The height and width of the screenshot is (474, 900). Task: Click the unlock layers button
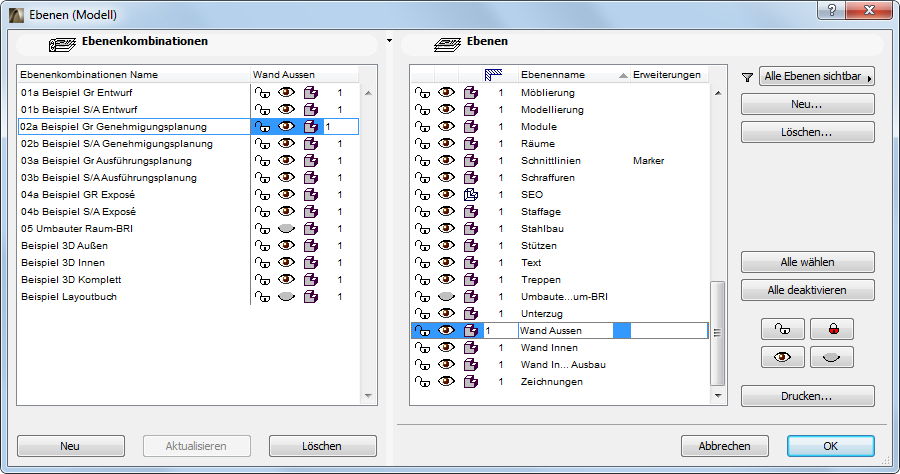[783, 329]
